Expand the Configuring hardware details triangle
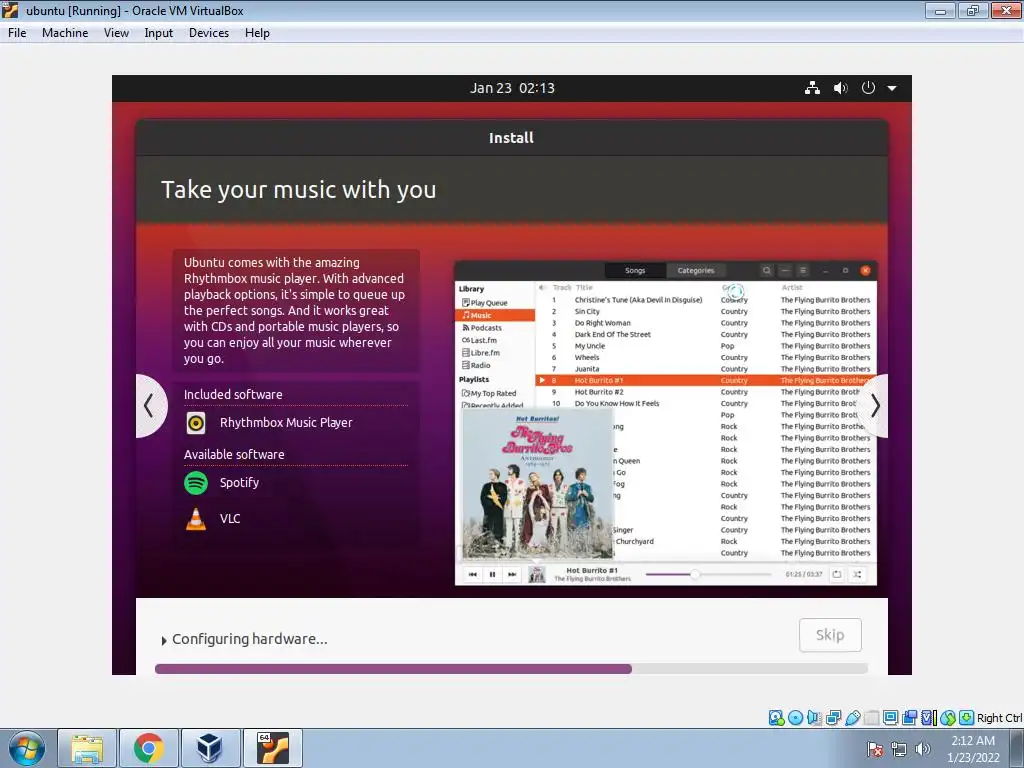This screenshot has height=768, width=1024. (x=164, y=641)
